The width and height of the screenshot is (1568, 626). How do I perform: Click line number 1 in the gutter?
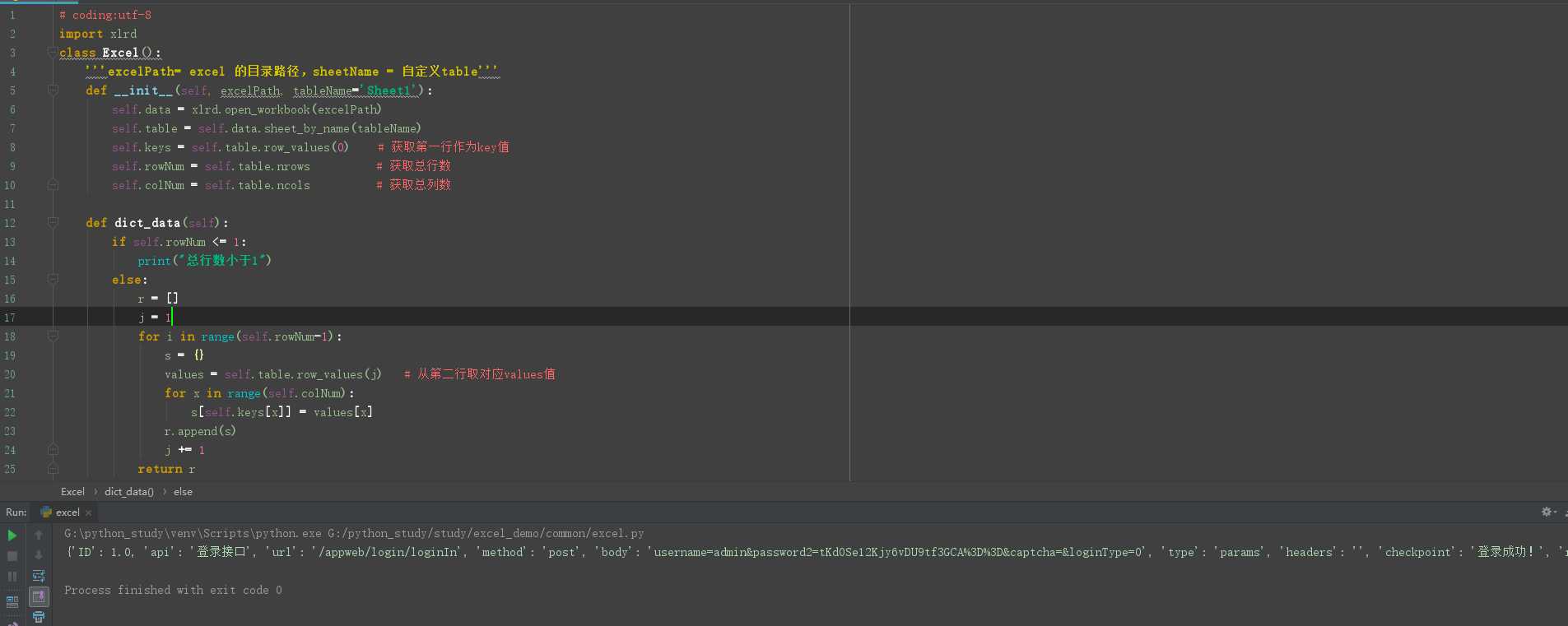coord(12,15)
